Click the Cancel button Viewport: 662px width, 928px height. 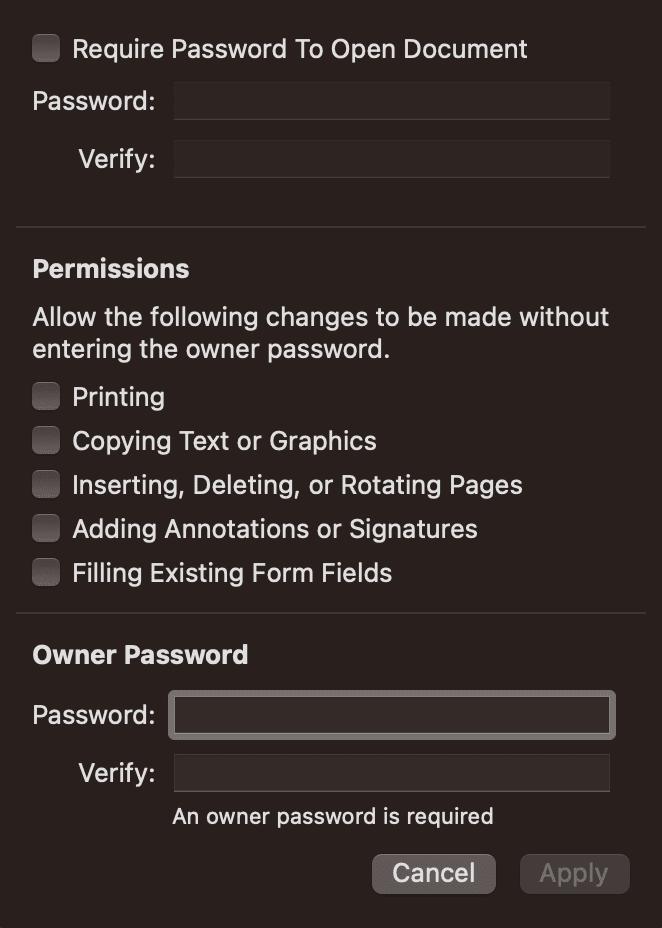(x=433, y=873)
